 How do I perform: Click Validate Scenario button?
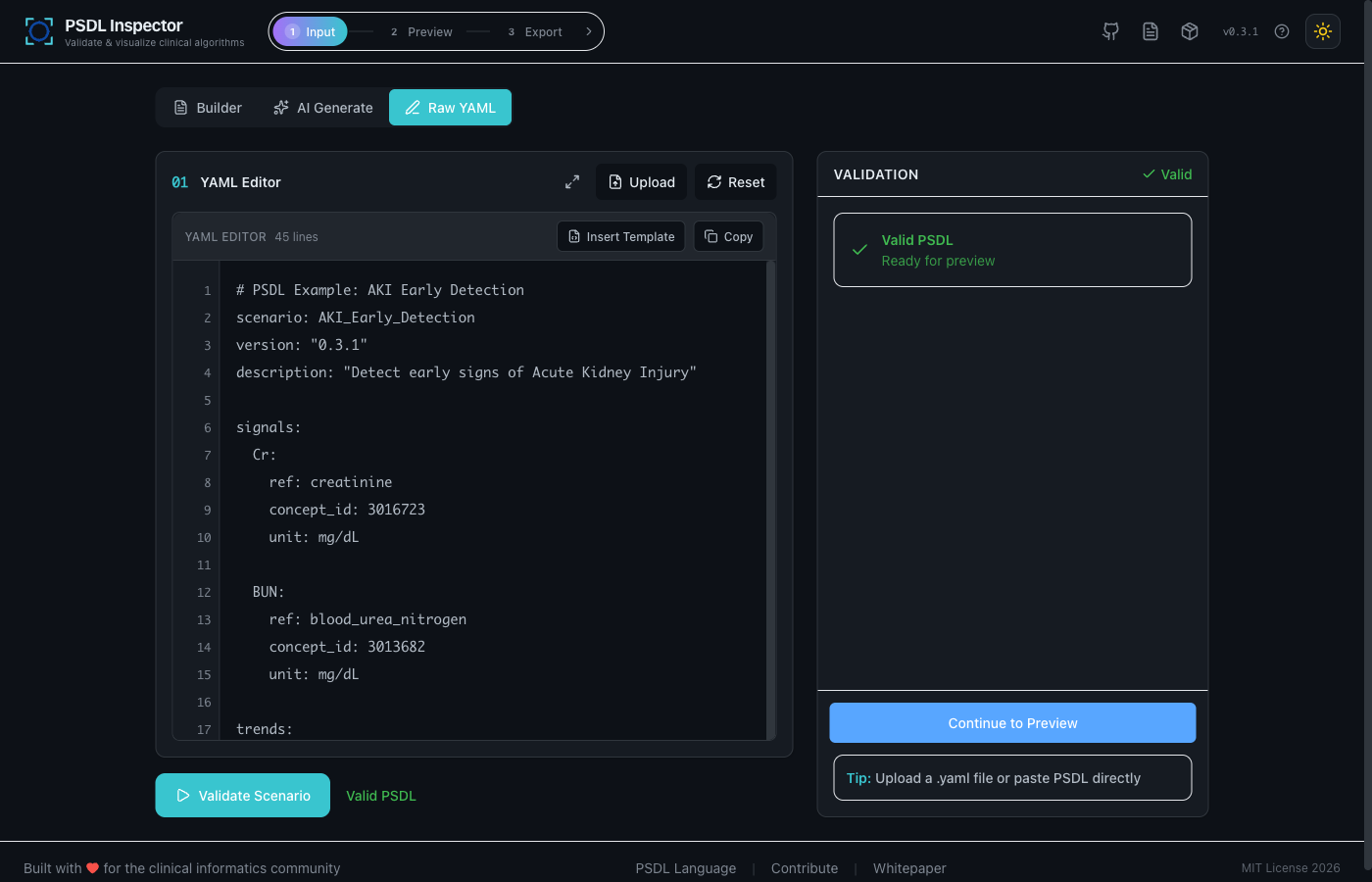pos(243,796)
